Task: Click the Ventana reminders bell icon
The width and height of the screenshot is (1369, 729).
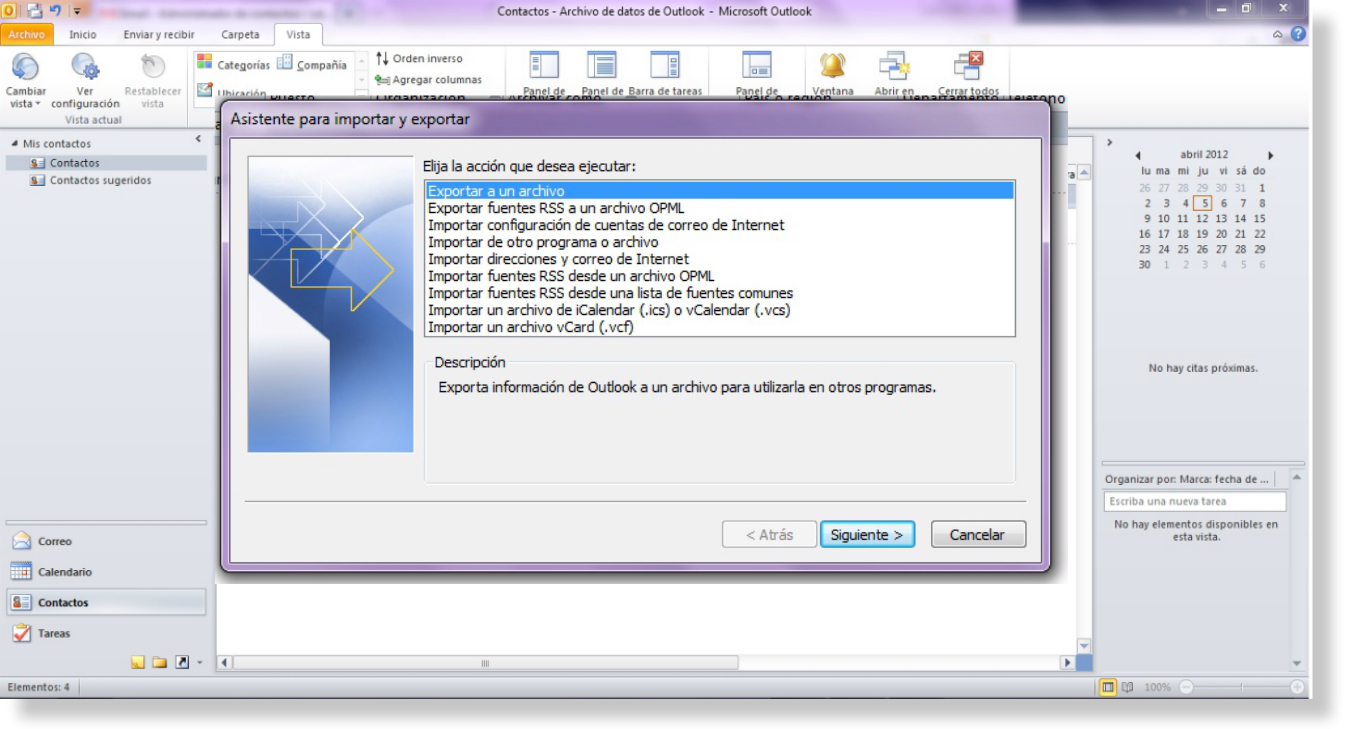Action: tap(832, 66)
